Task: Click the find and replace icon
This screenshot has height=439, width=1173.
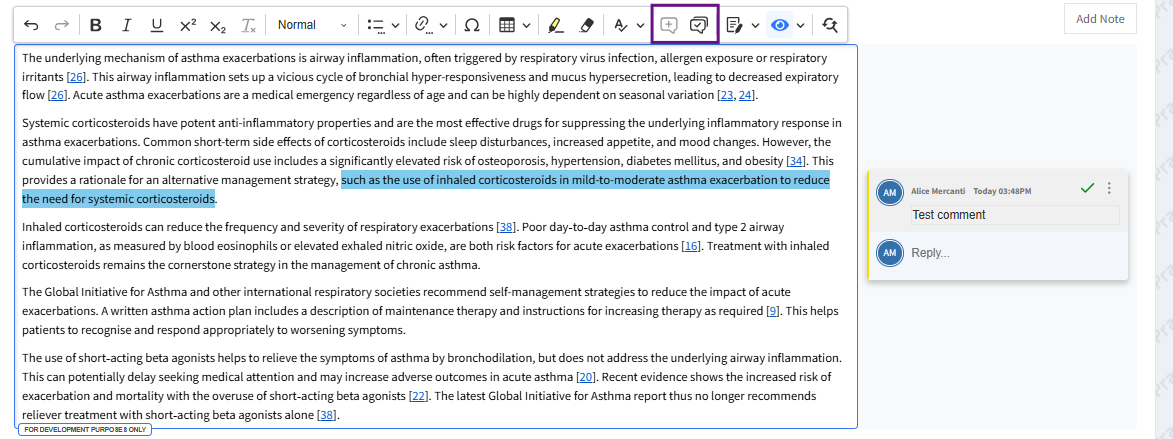Action: point(830,25)
